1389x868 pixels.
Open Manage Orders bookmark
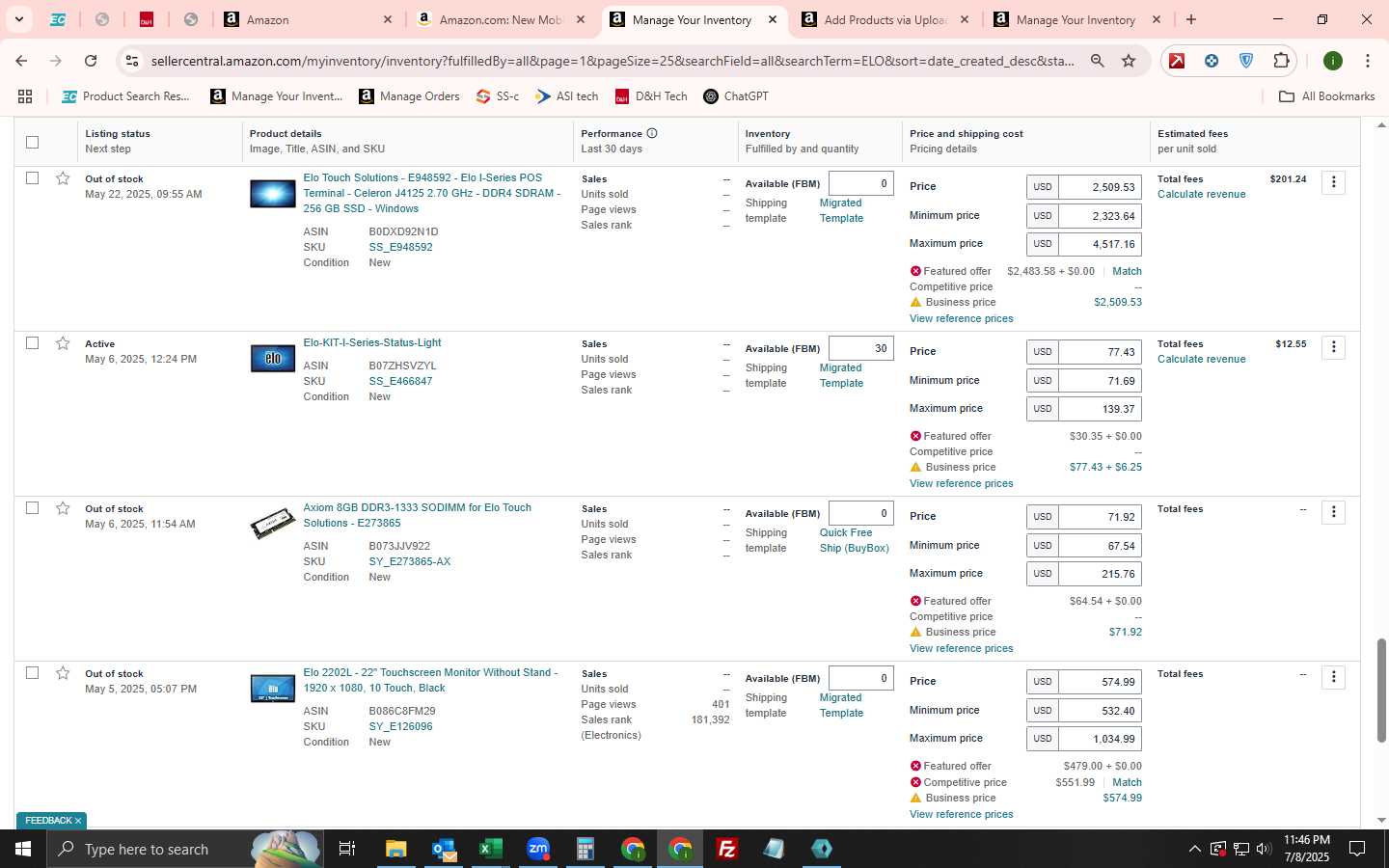pyautogui.click(x=410, y=96)
